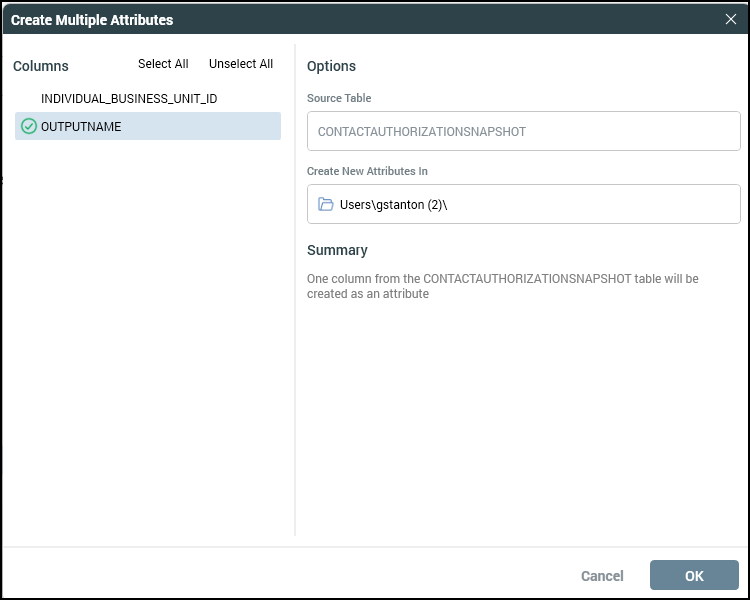Click the Columns heading
This screenshot has width=750, height=600.
click(x=41, y=66)
